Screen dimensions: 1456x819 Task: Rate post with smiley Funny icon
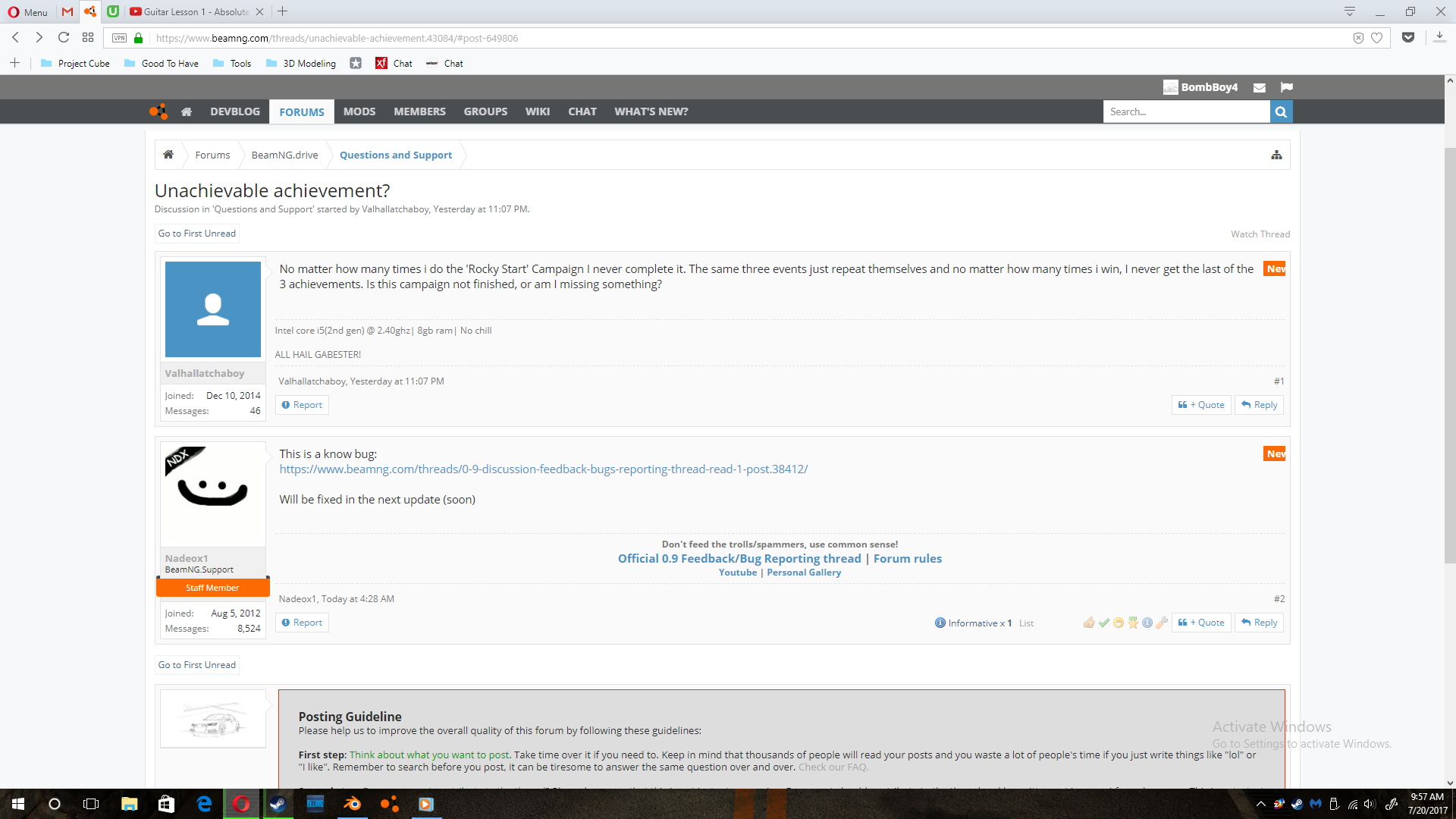coord(1119,623)
